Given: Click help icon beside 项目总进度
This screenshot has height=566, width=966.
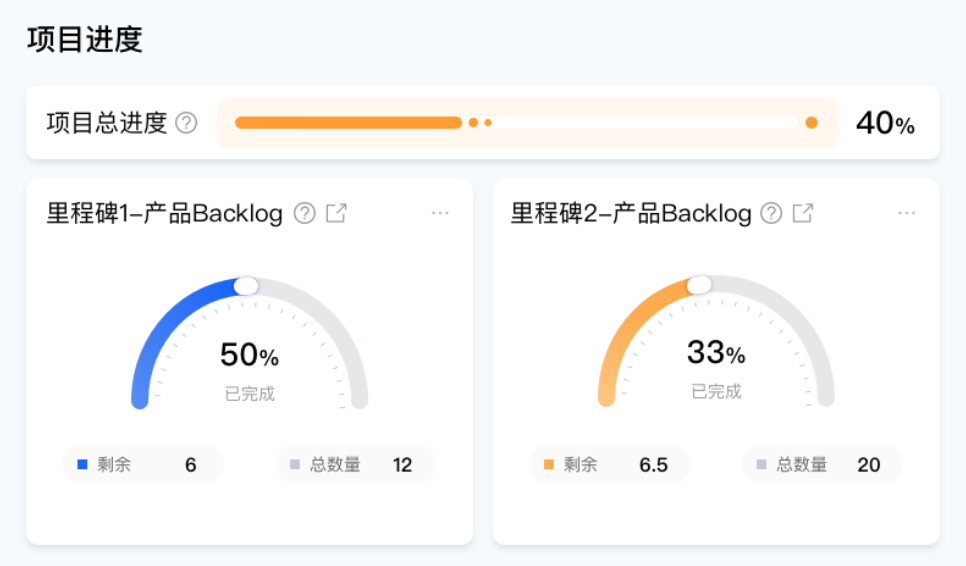Looking at the screenshot, I should [x=186, y=123].
